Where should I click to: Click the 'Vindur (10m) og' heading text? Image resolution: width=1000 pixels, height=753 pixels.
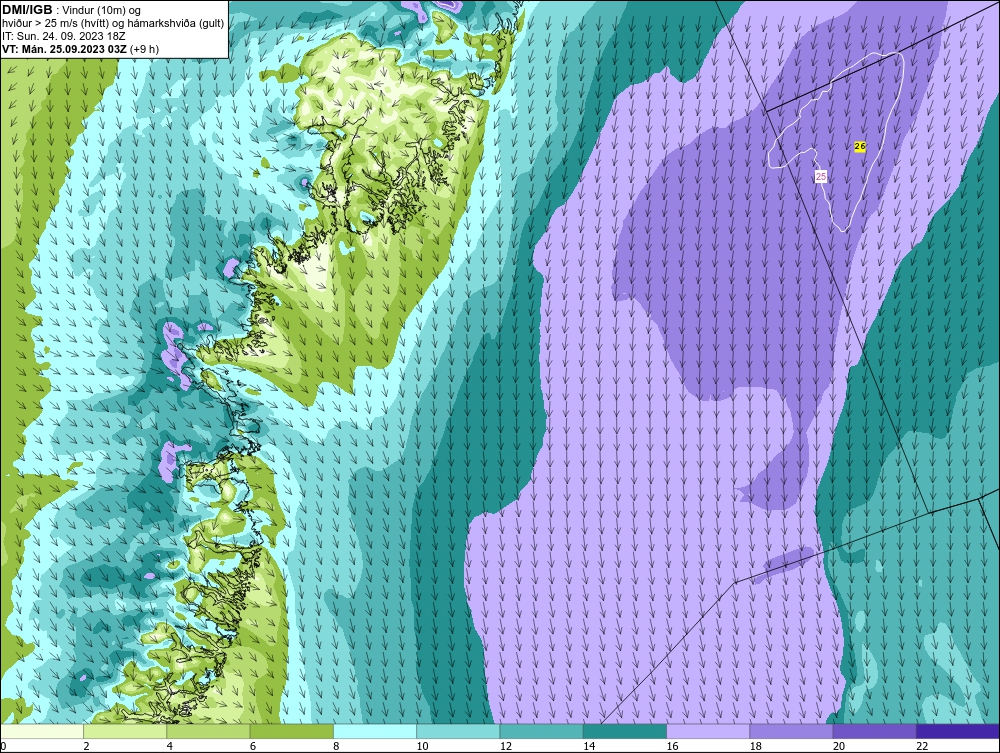[x=101, y=11]
